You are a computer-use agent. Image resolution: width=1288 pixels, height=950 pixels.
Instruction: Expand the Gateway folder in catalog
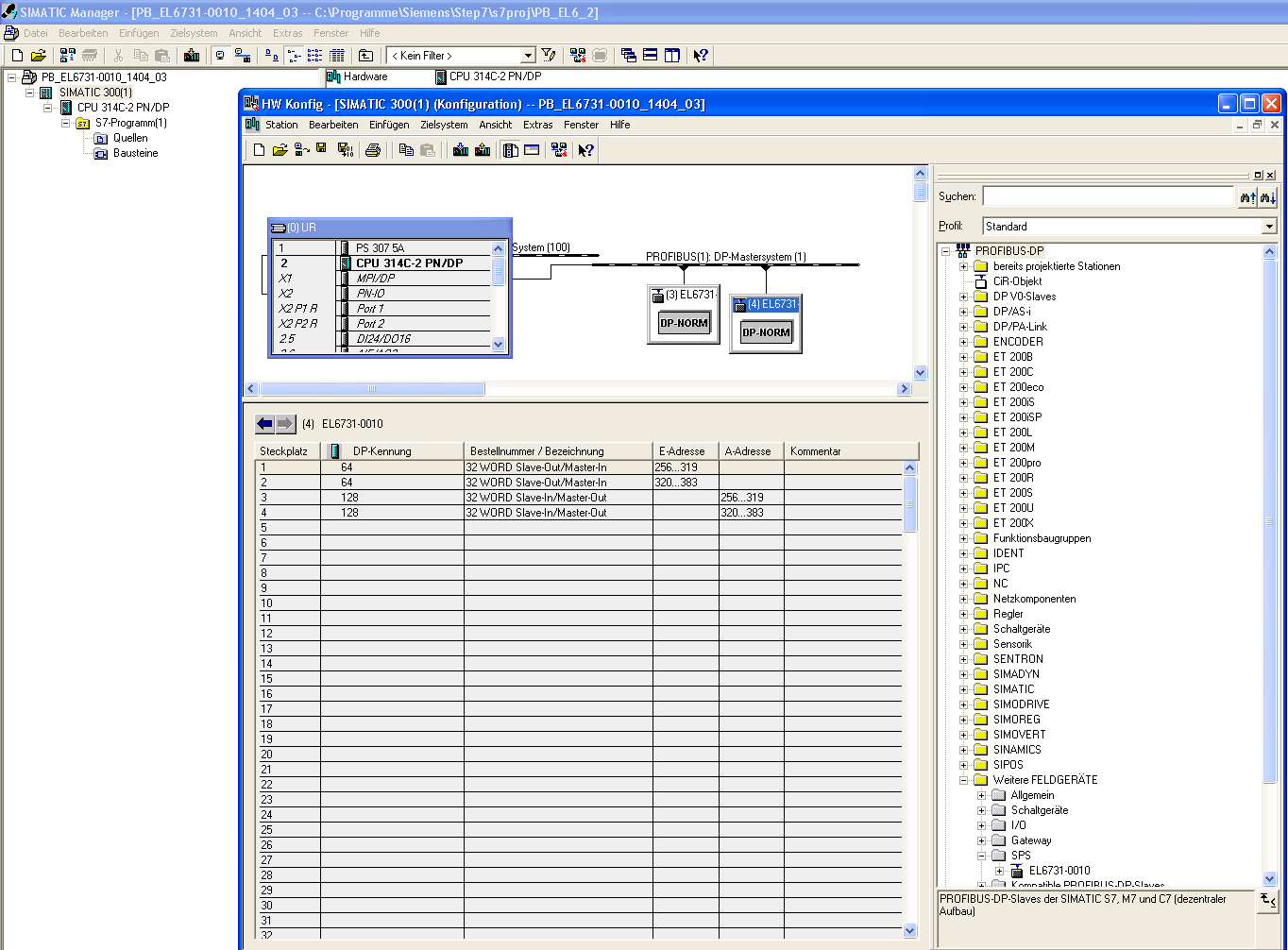pos(982,840)
